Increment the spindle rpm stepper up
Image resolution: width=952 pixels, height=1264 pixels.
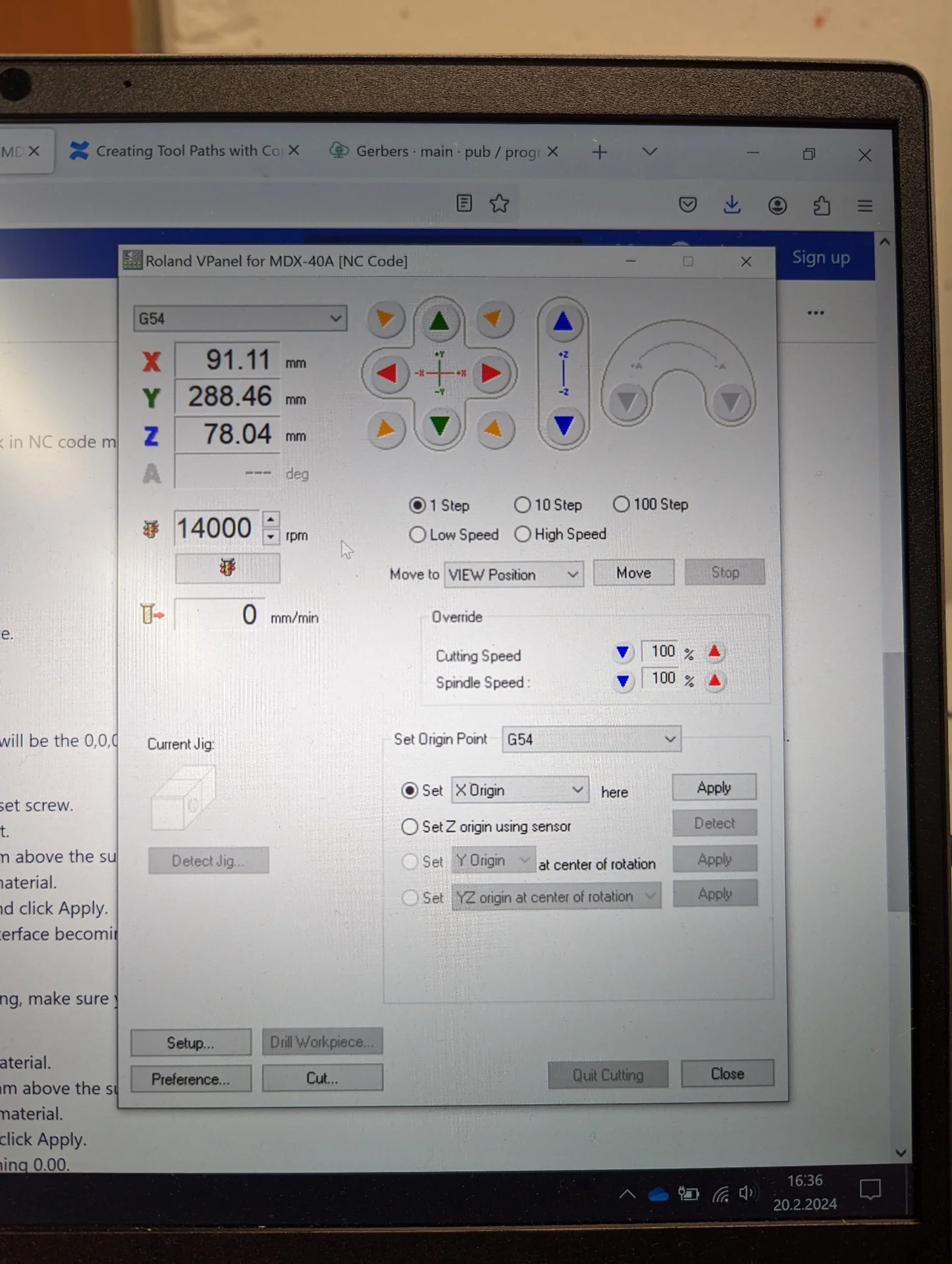[271, 519]
